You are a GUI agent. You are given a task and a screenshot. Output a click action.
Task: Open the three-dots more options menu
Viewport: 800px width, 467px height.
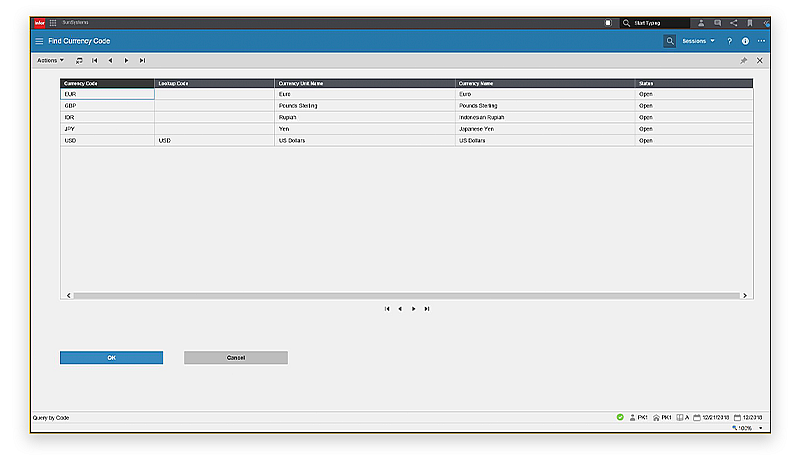pos(761,41)
